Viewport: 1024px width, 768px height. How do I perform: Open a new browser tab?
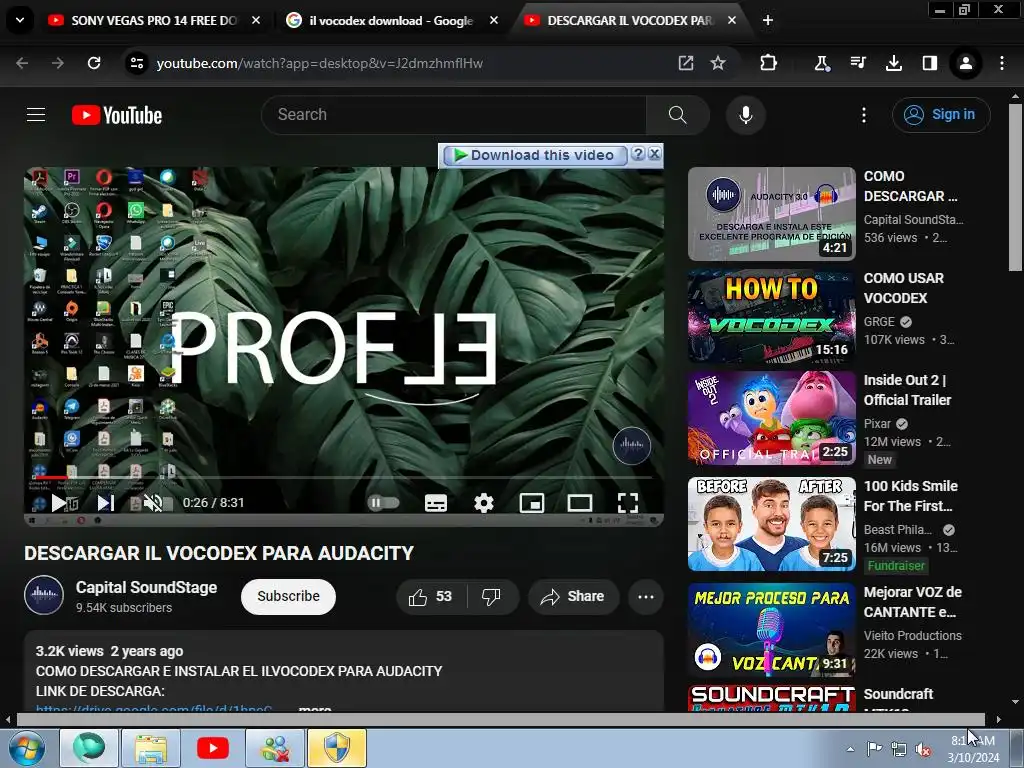[x=768, y=20]
